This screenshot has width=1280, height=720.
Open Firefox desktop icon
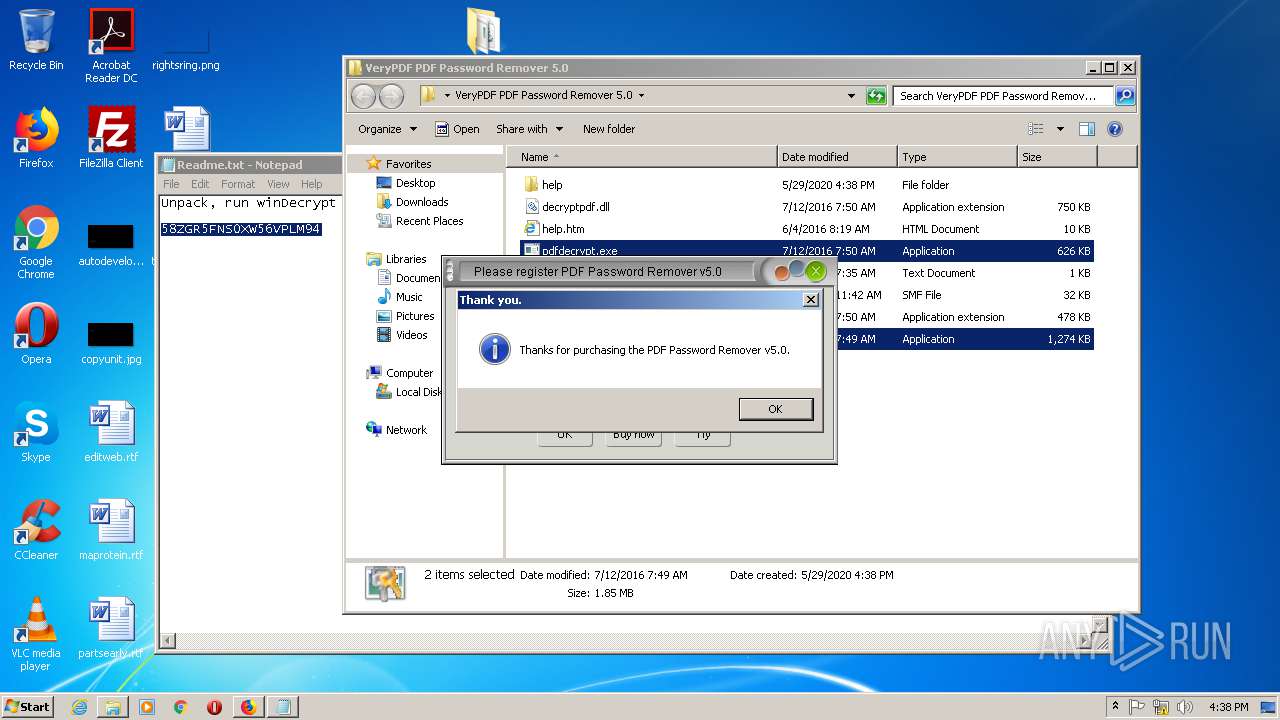pyautogui.click(x=36, y=138)
